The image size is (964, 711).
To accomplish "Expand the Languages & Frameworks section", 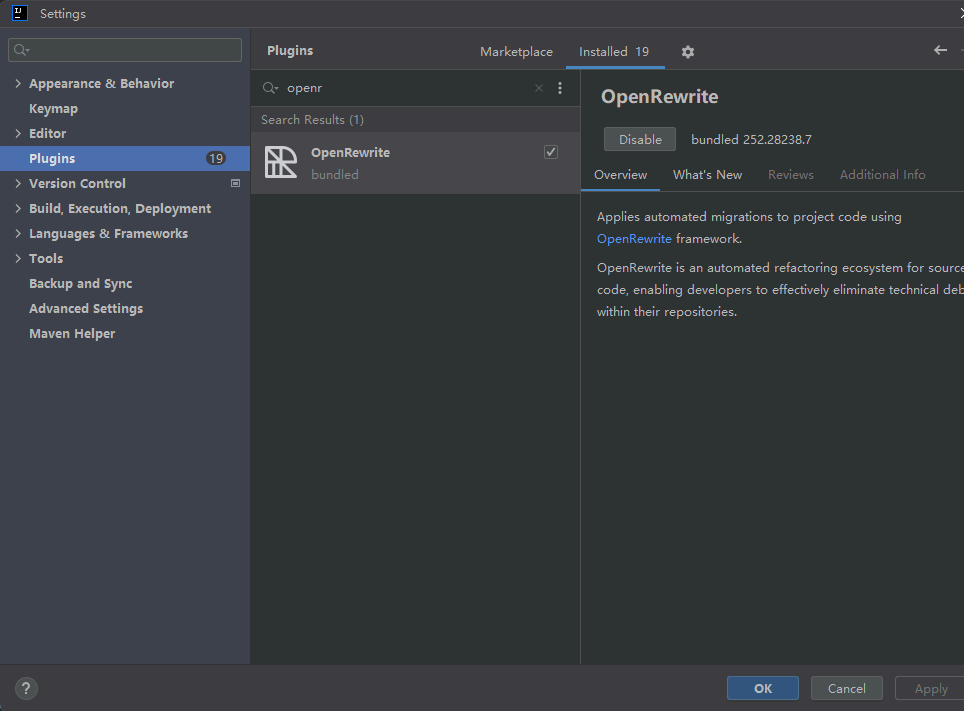I will pos(17,233).
